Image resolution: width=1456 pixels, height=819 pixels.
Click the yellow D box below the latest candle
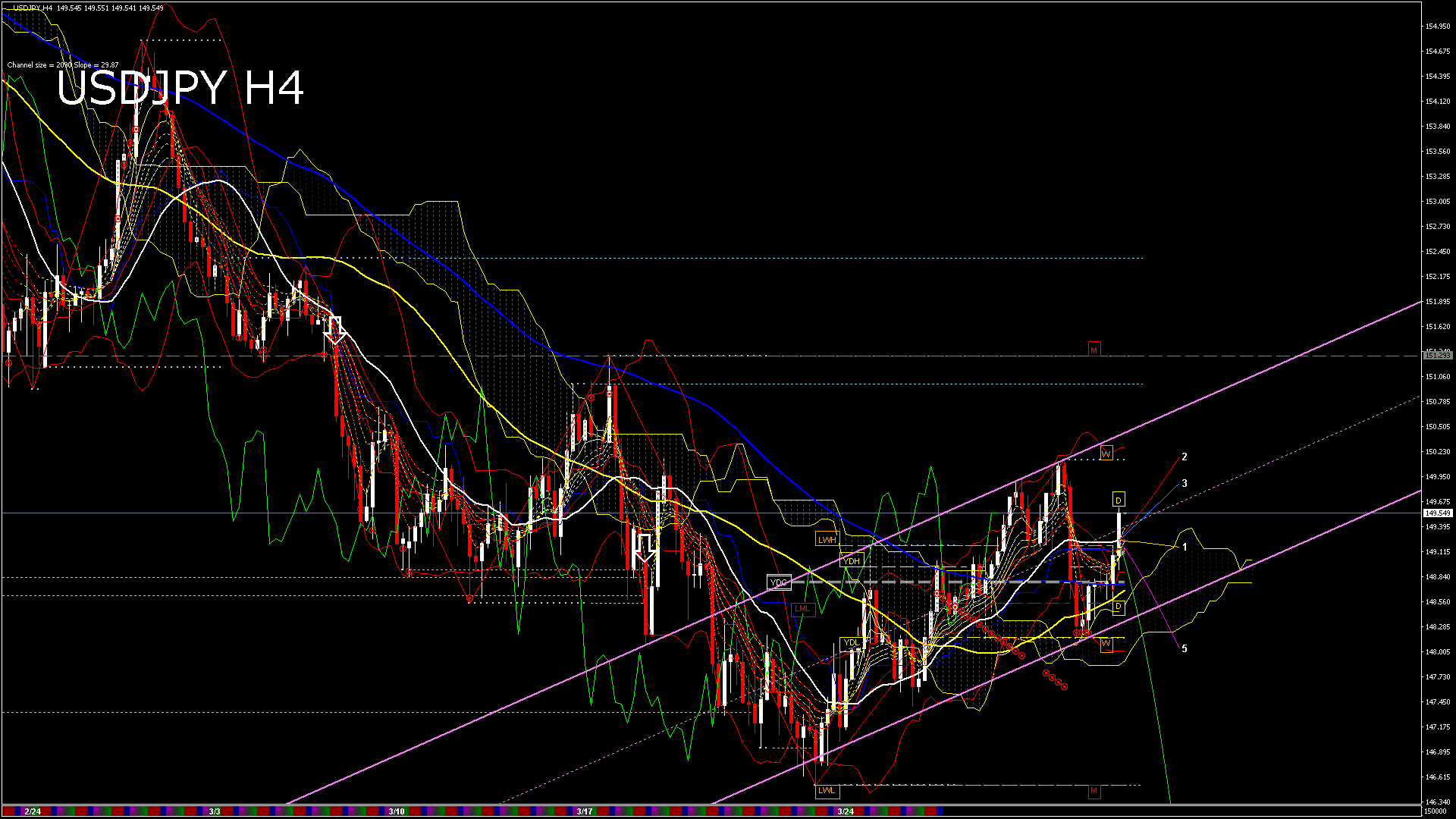[x=1119, y=607]
